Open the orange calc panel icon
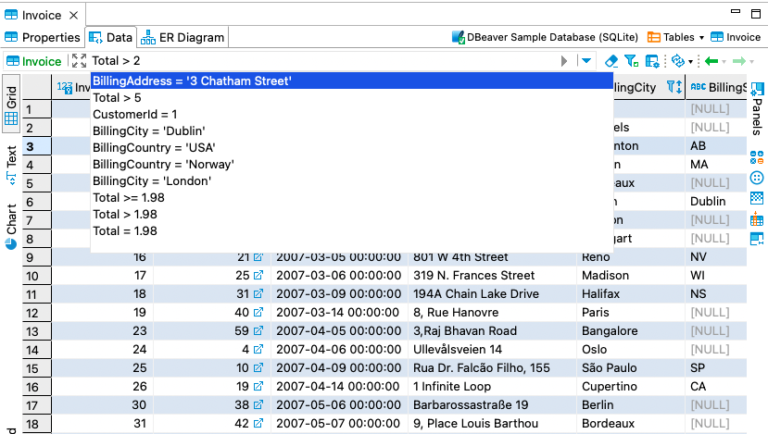 coord(757,218)
